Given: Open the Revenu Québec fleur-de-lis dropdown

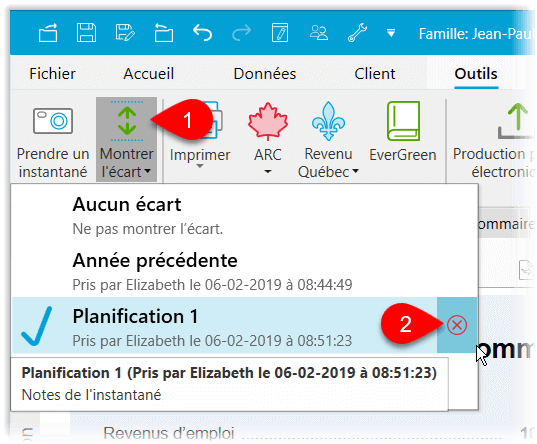Looking at the screenshot, I should 328,140.
